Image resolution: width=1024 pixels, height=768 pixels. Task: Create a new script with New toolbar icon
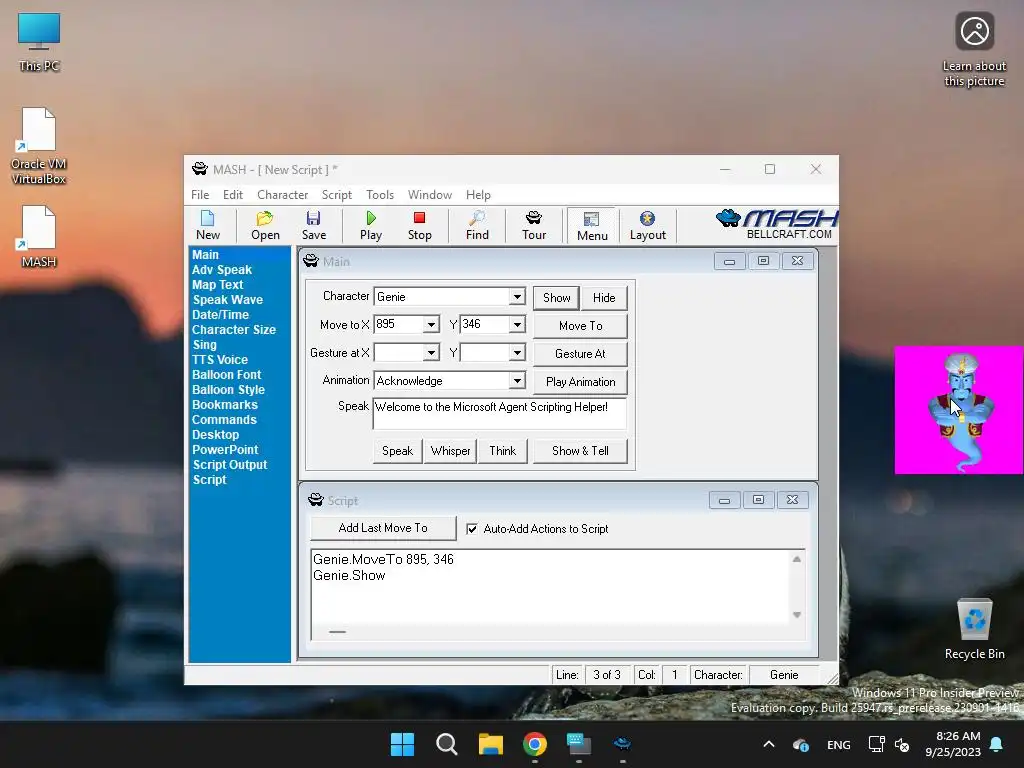point(208,225)
